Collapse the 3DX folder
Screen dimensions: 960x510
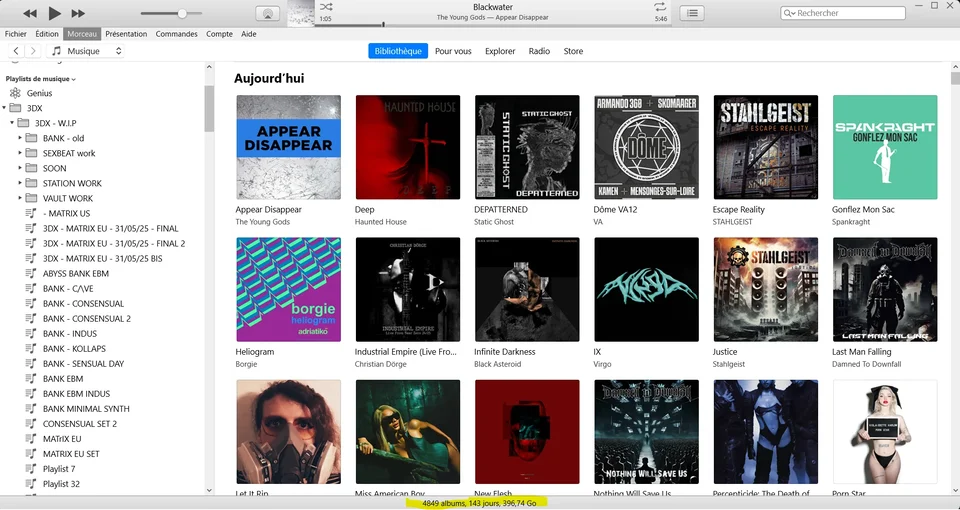4,108
